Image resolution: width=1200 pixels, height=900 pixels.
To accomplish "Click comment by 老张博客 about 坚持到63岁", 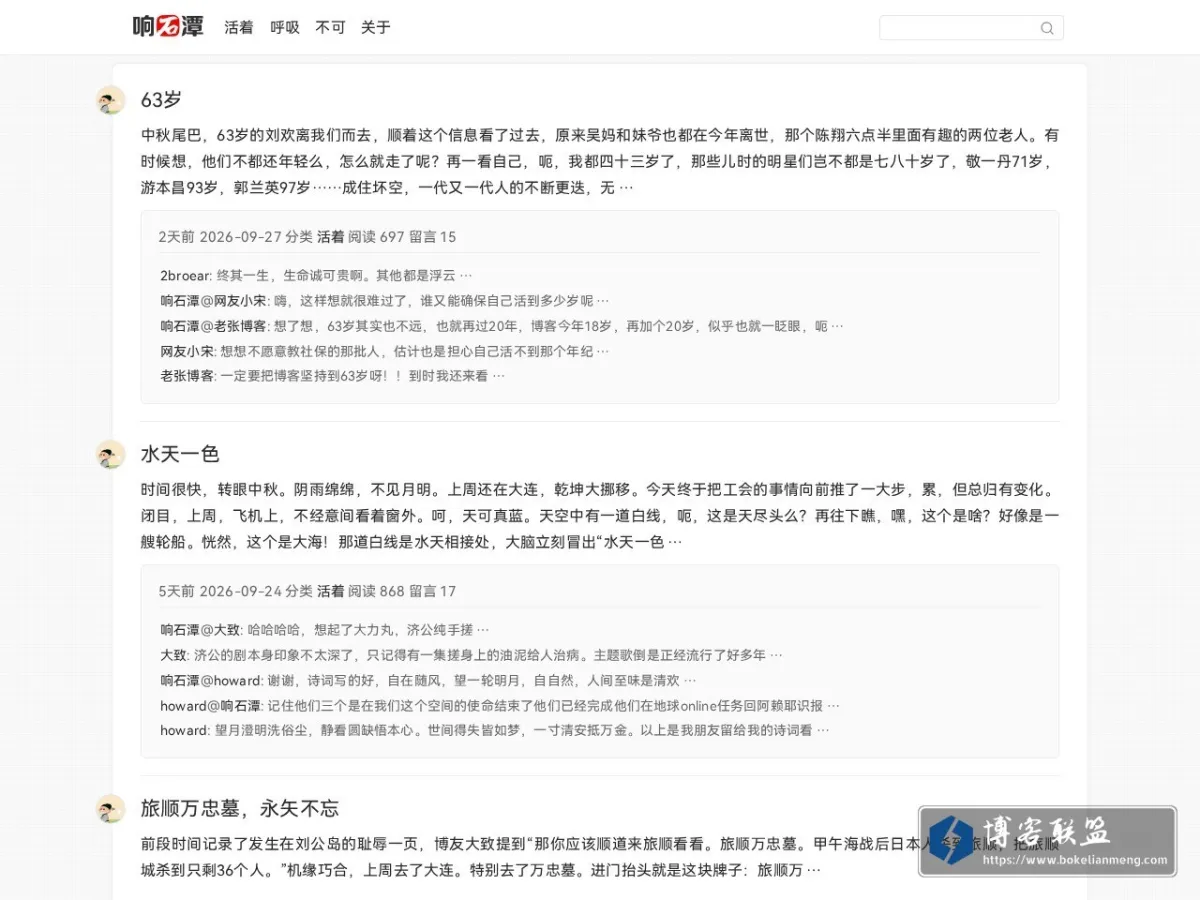I will pyautogui.click(x=333, y=376).
